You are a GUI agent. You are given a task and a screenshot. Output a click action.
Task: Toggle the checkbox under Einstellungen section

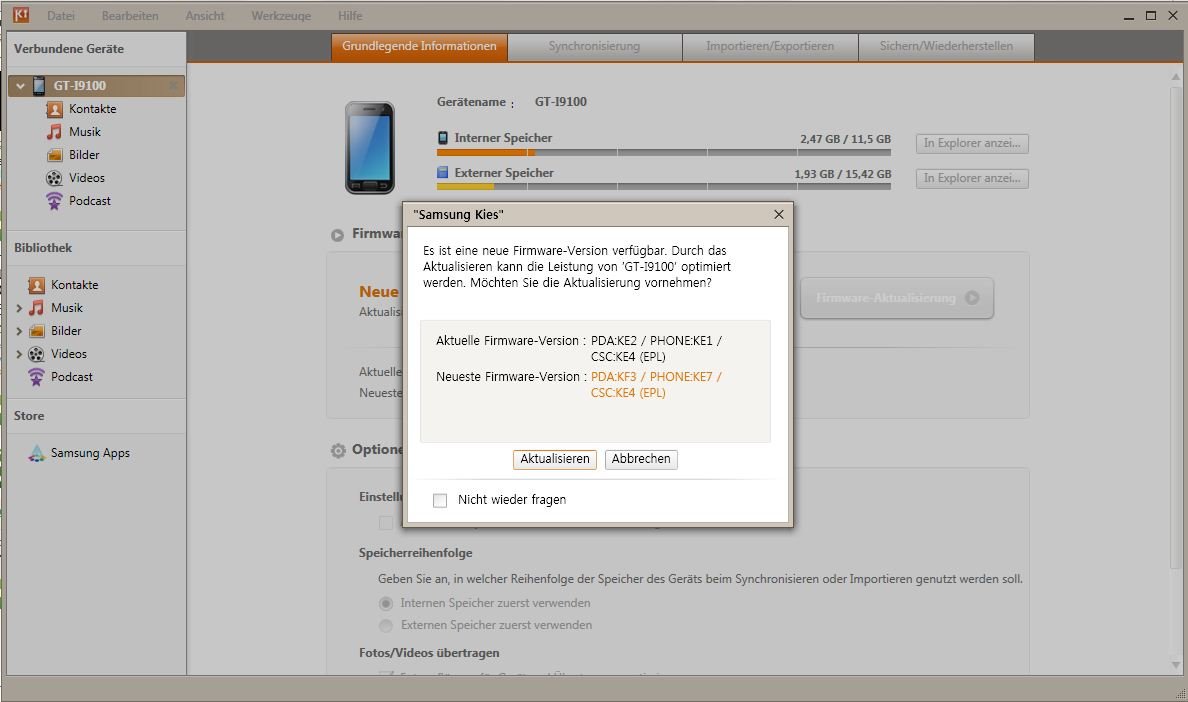[x=386, y=523]
